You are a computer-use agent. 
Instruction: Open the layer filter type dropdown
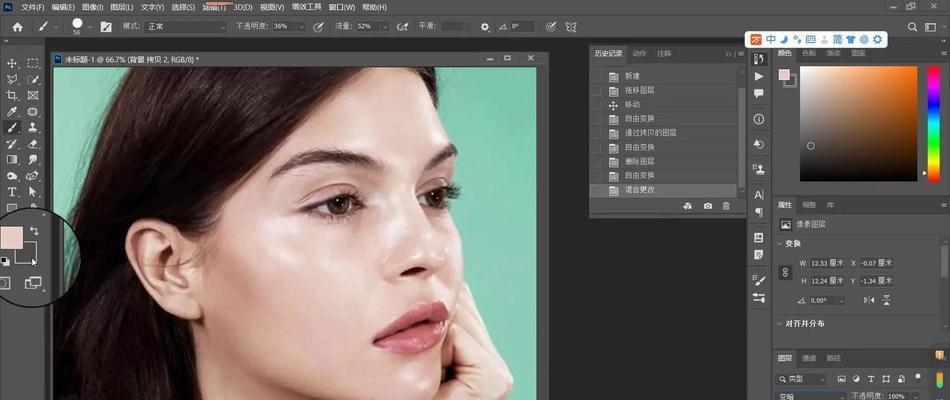click(802, 379)
